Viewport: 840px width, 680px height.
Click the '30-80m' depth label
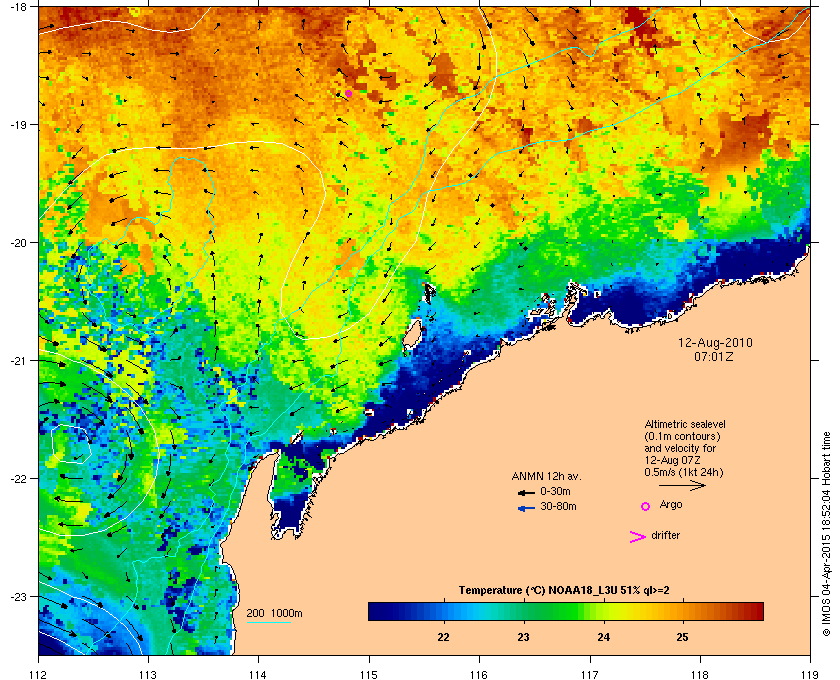558,506
